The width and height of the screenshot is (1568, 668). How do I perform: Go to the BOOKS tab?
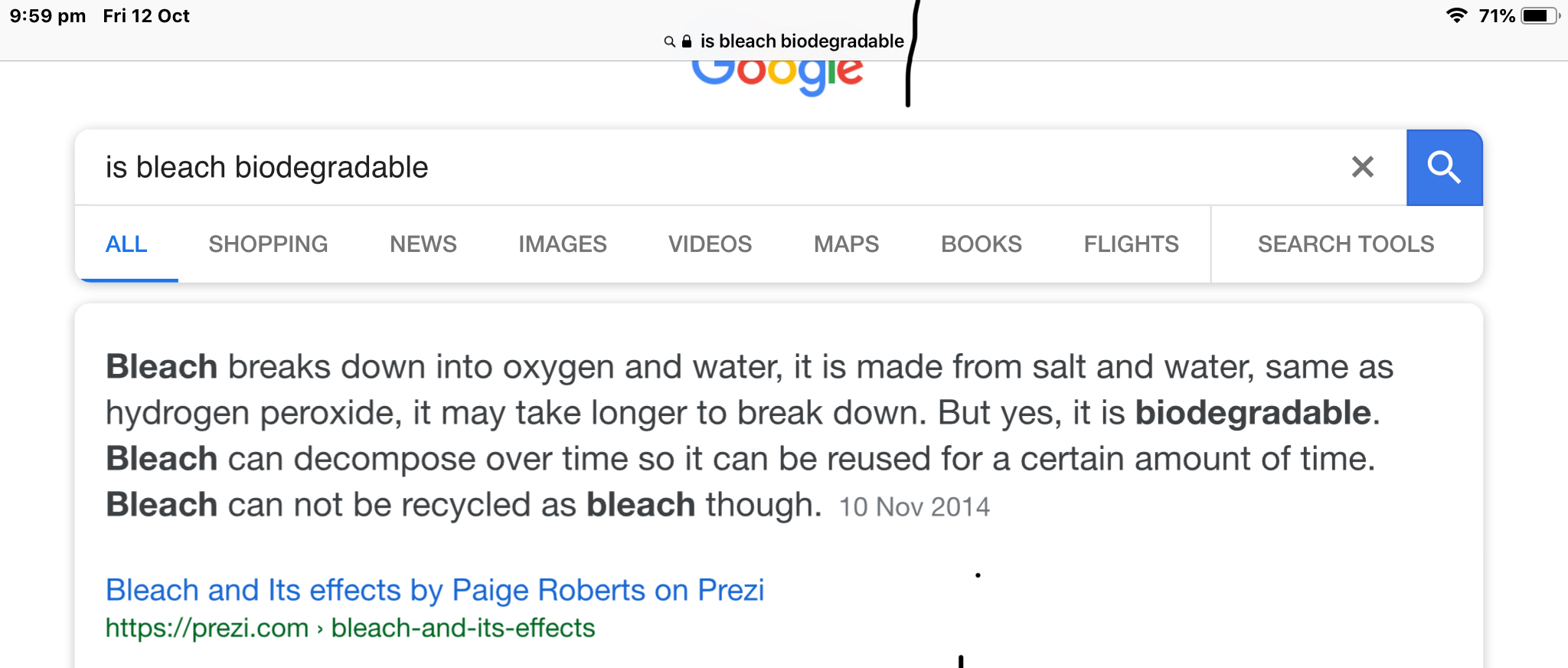[x=982, y=244]
